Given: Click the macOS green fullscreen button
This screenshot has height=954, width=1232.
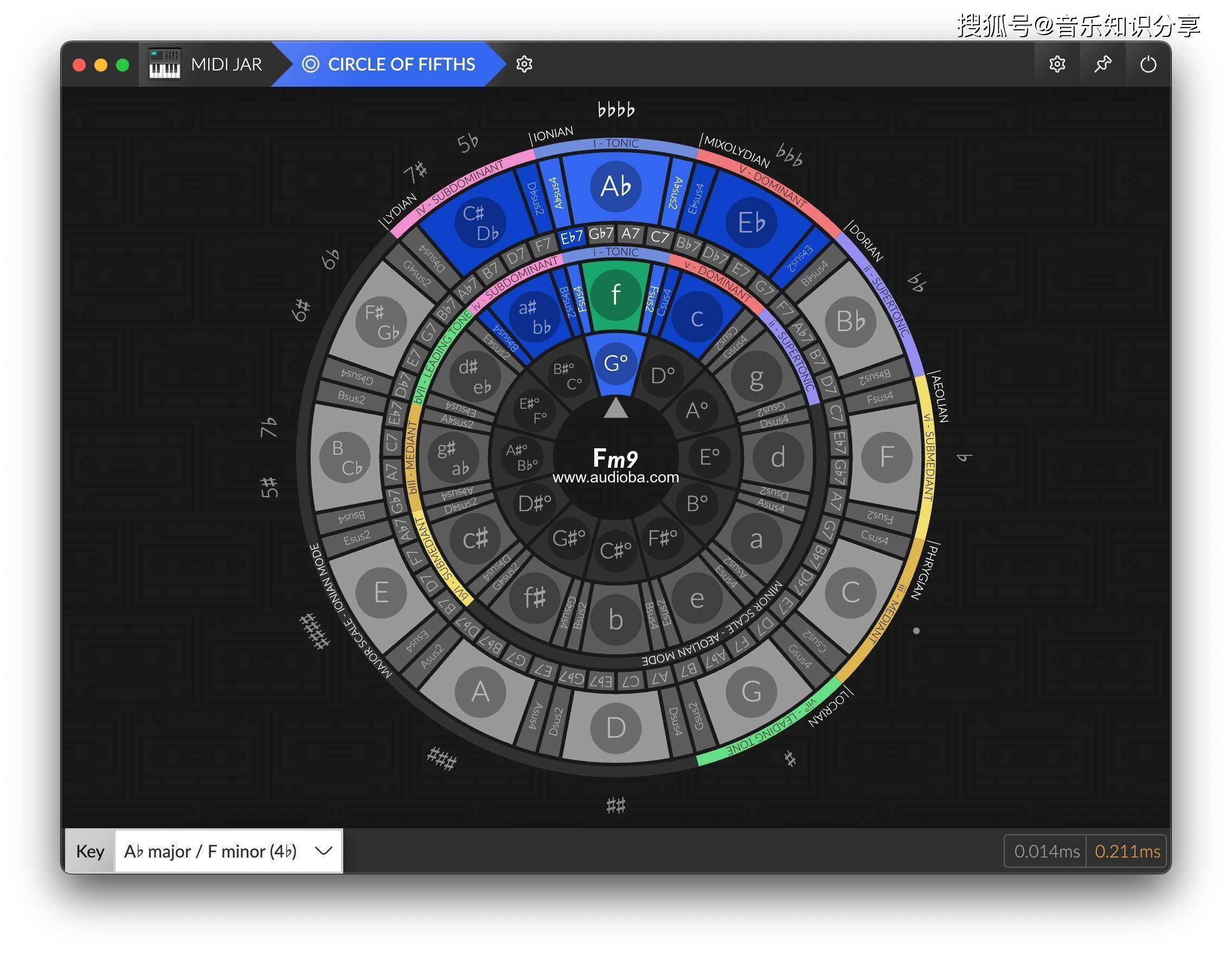Looking at the screenshot, I should tap(123, 65).
